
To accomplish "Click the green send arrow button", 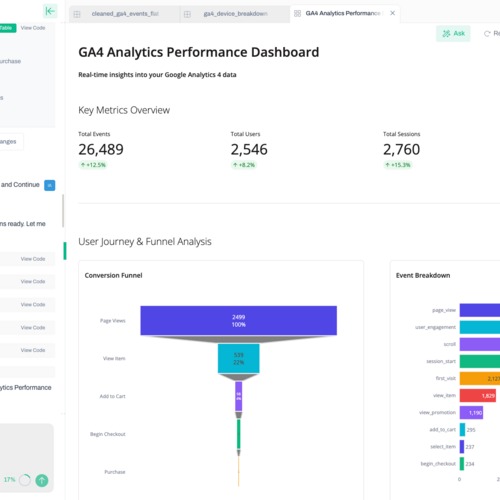I will pyautogui.click(x=42, y=480).
